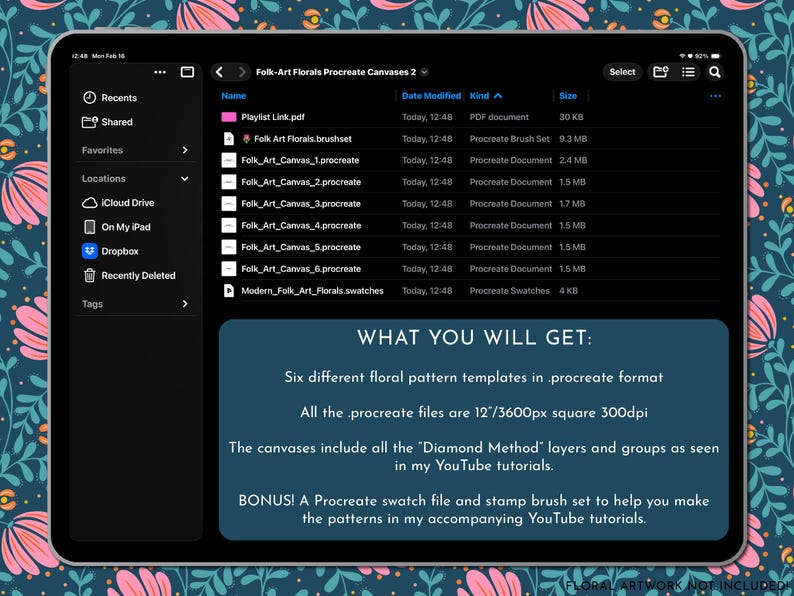Tap the Select button
The image size is (794, 596).
click(622, 72)
